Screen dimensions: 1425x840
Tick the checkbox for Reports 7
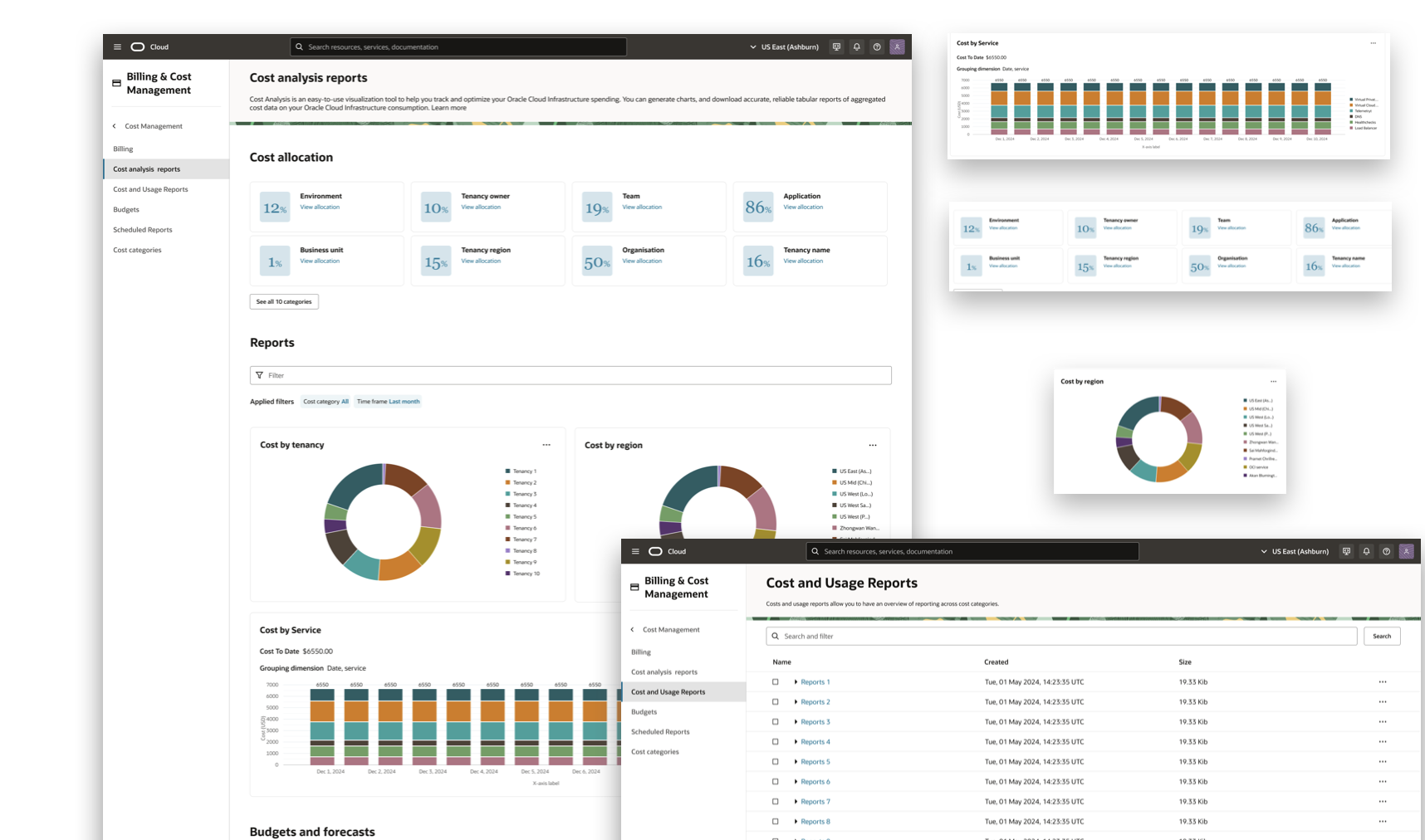[776, 801]
